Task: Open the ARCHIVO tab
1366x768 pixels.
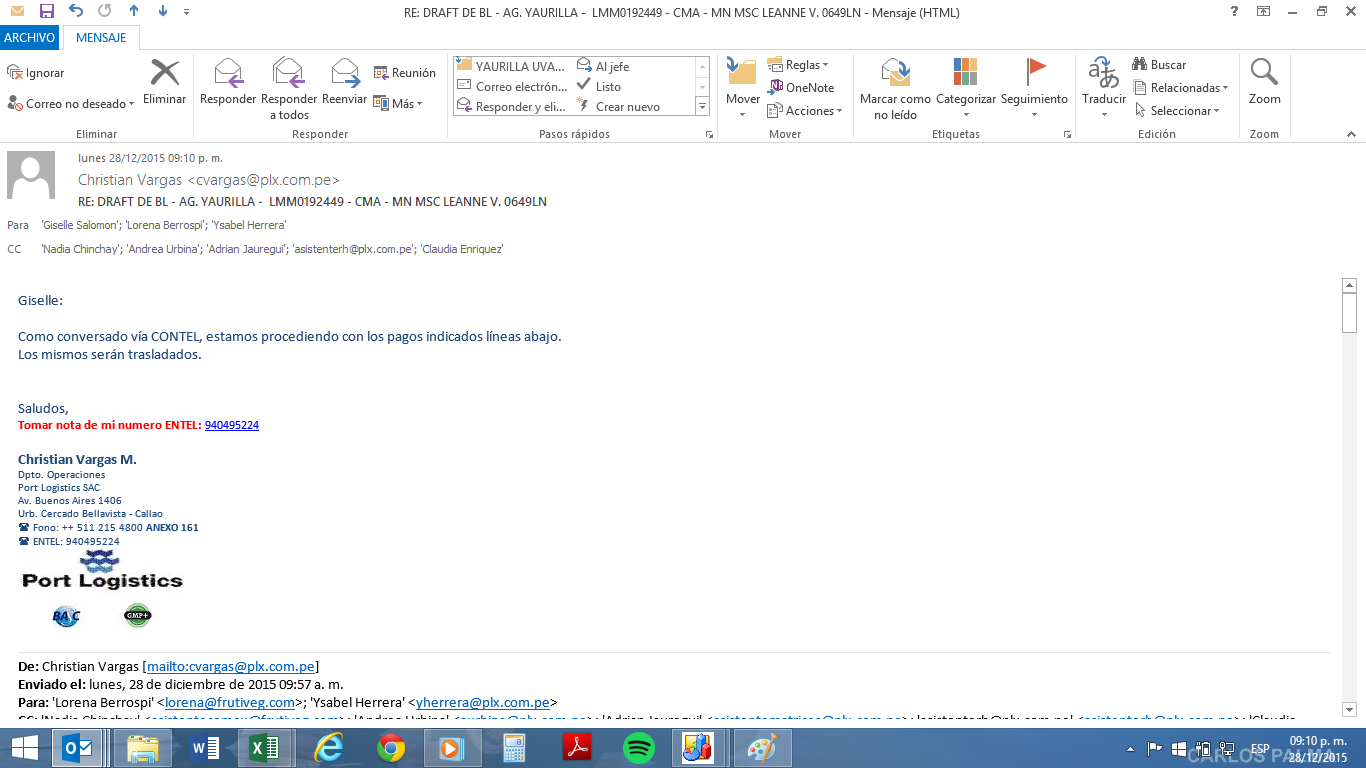Action: tap(29, 38)
